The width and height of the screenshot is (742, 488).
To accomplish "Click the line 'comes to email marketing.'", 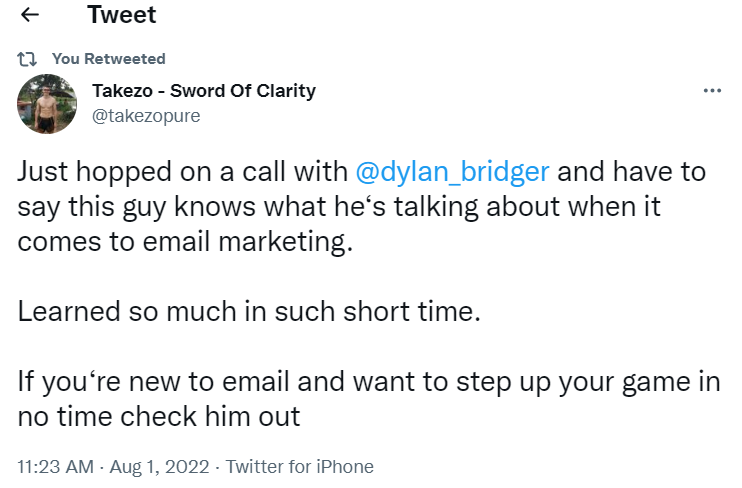I will click(x=186, y=243).
